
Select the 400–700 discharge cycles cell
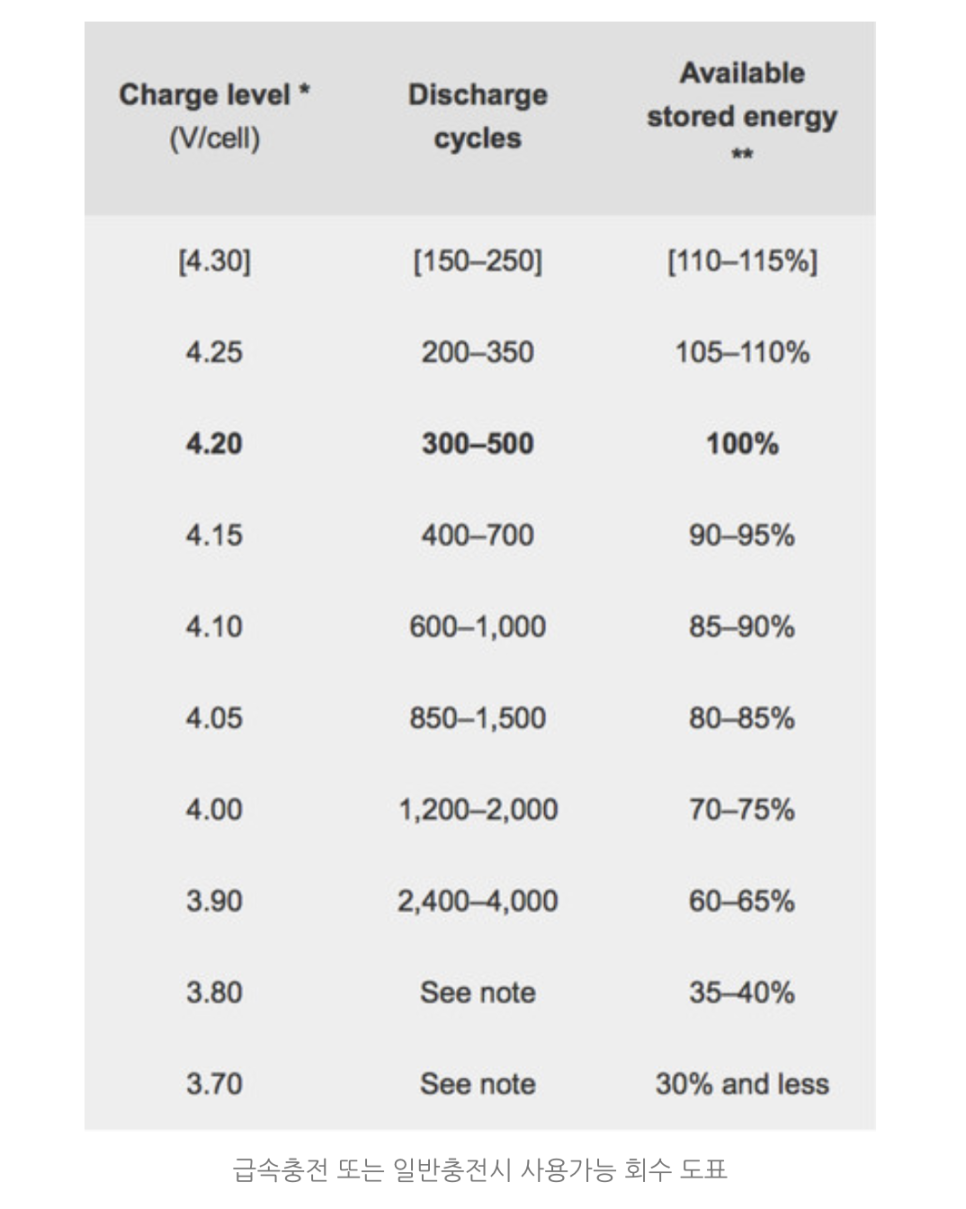(478, 536)
